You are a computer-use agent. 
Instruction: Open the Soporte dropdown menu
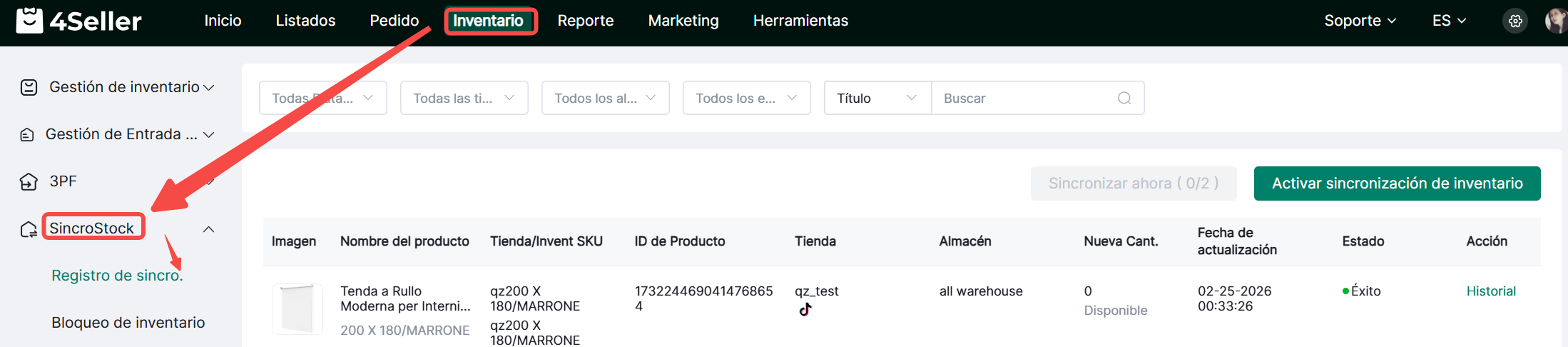(x=1360, y=21)
